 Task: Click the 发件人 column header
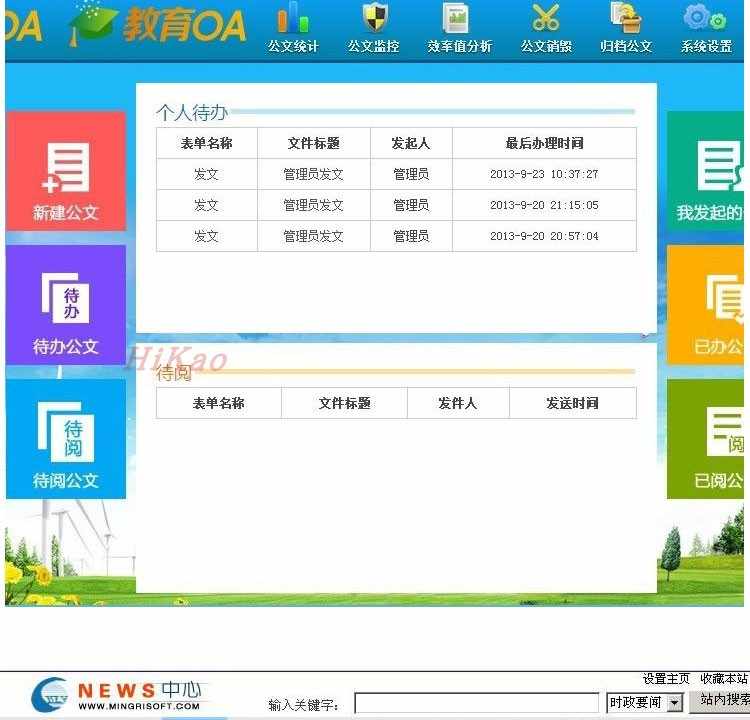coord(458,403)
